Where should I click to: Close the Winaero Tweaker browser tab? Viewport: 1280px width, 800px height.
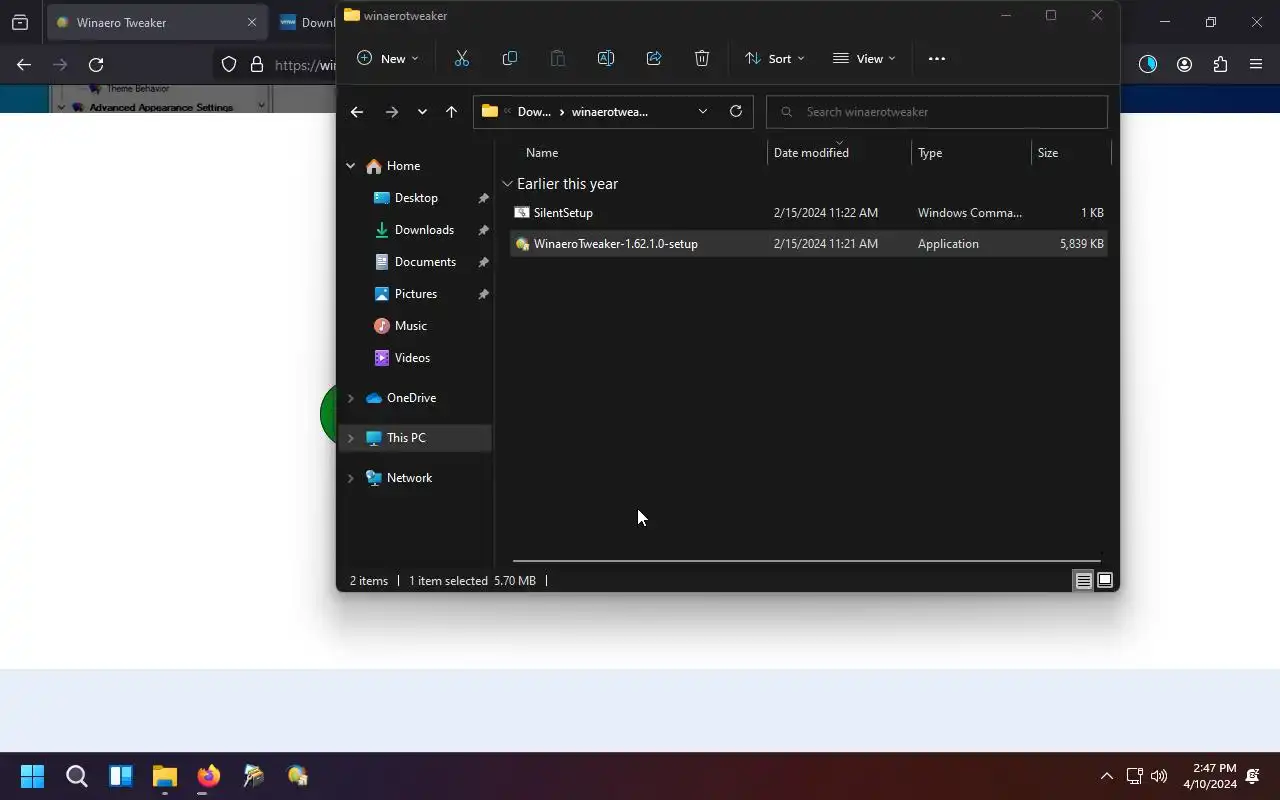point(252,22)
